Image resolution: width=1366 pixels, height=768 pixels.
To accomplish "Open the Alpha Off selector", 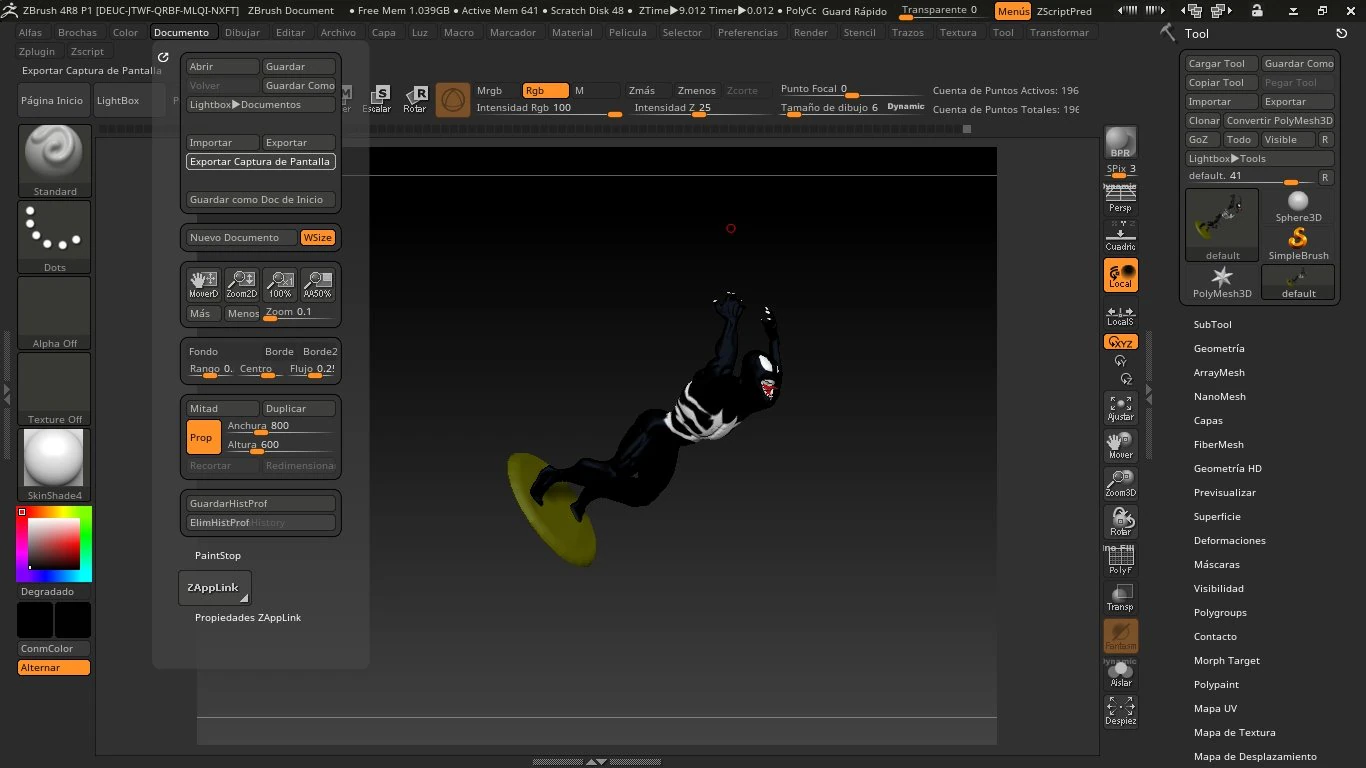I will click(x=54, y=313).
